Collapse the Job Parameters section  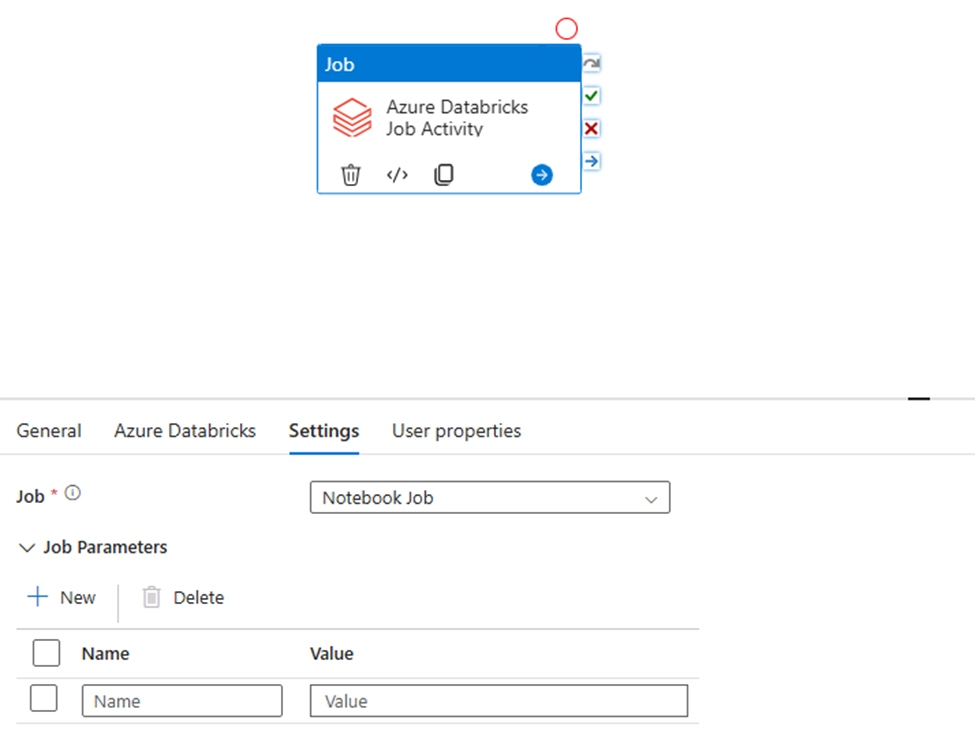click(27, 548)
